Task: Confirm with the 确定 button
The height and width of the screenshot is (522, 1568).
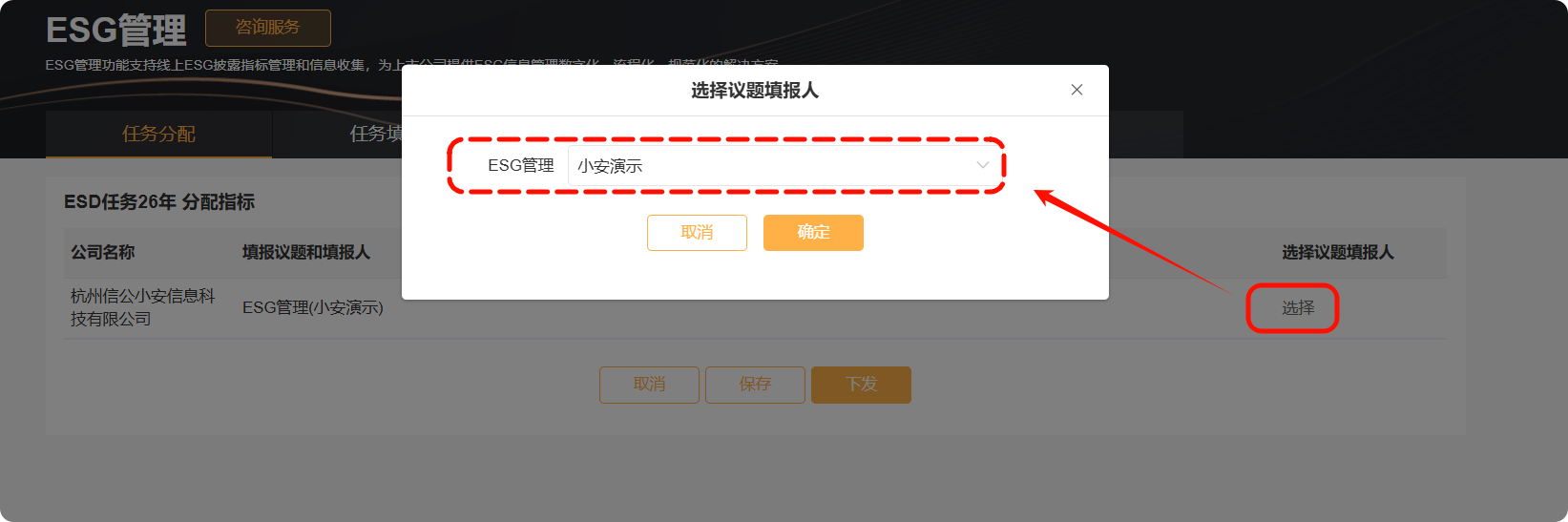Action: [x=813, y=232]
